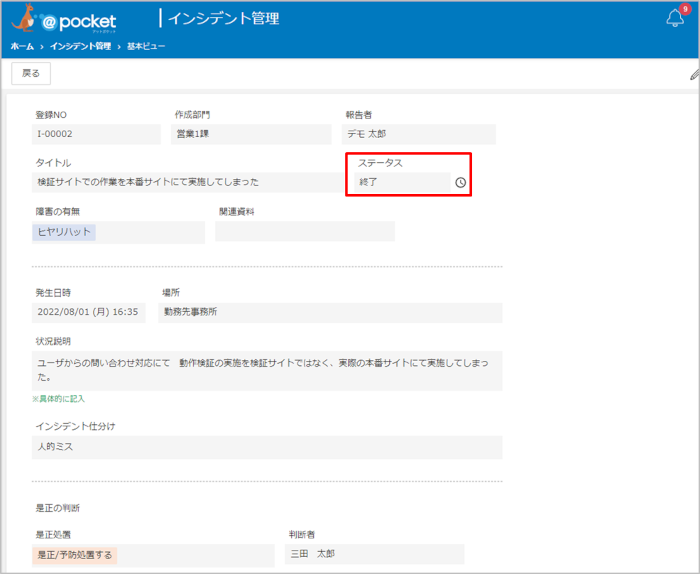Open インシデント管理 breadcrumb link

80,46
